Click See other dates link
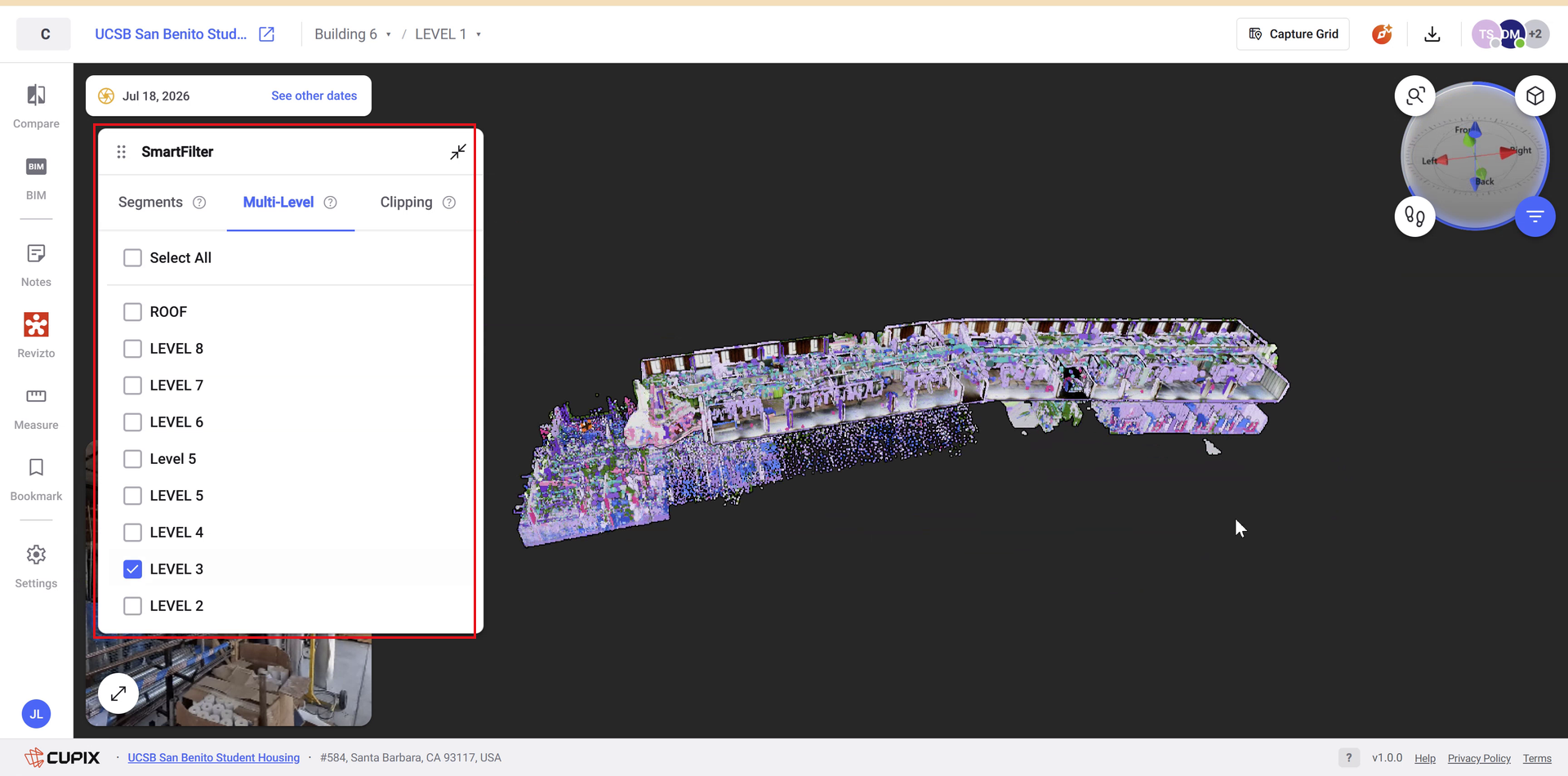The height and width of the screenshot is (776, 1568). pyautogui.click(x=314, y=96)
